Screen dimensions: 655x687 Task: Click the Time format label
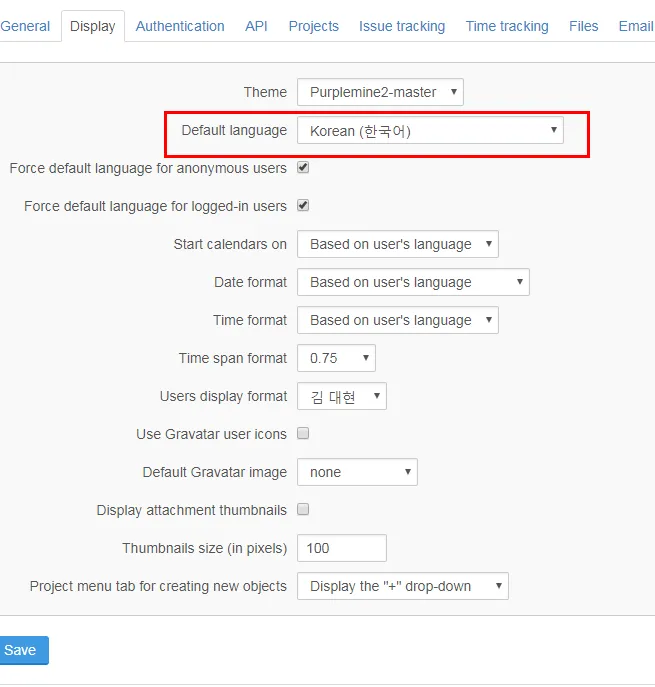pyautogui.click(x=250, y=320)
